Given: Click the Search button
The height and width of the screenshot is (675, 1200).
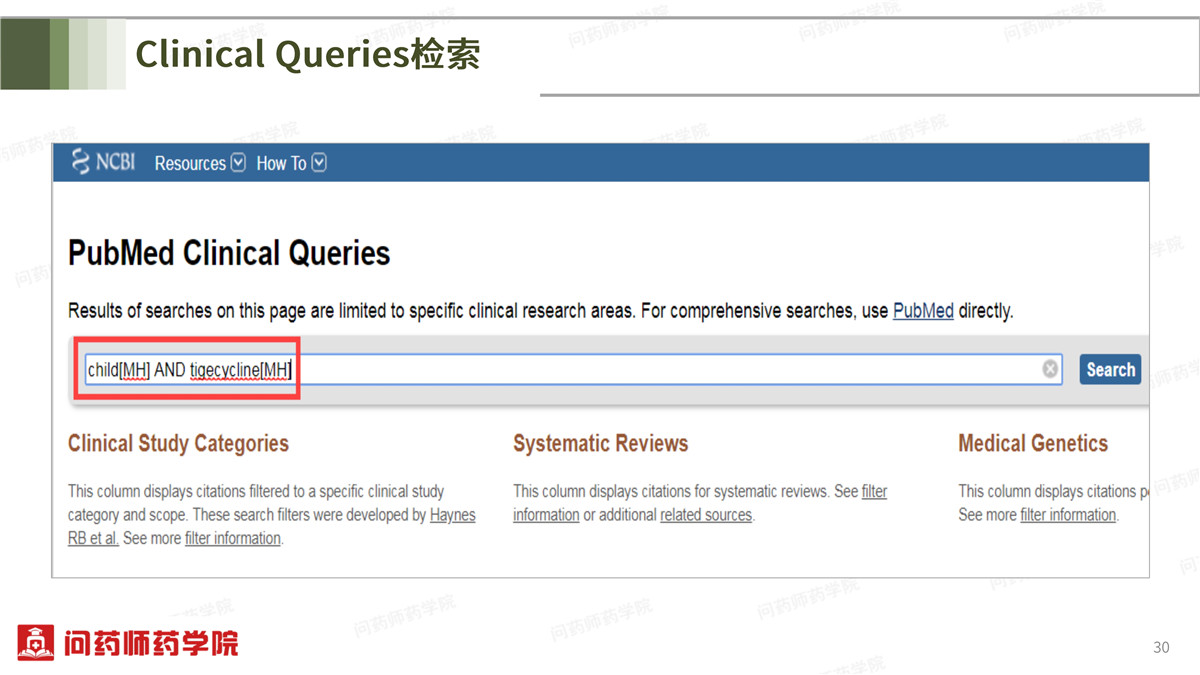Looking at the screenshot, I should coord(1110,369).
